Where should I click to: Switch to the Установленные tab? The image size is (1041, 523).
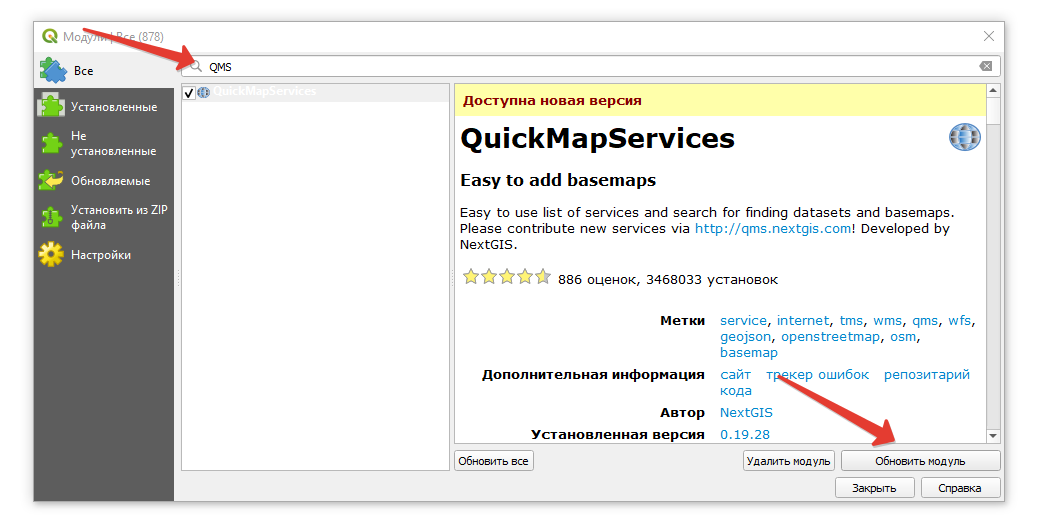tap(104, 106)
